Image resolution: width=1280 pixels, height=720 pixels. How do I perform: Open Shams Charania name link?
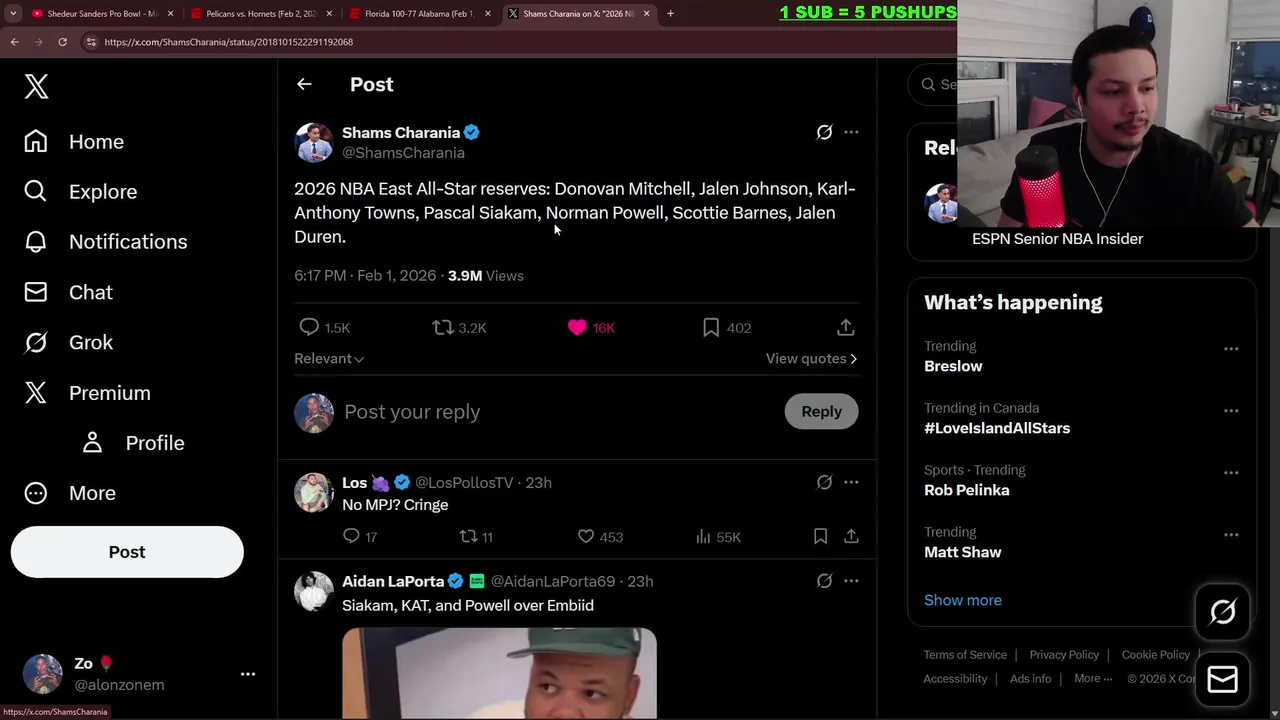tap(401, 132)
